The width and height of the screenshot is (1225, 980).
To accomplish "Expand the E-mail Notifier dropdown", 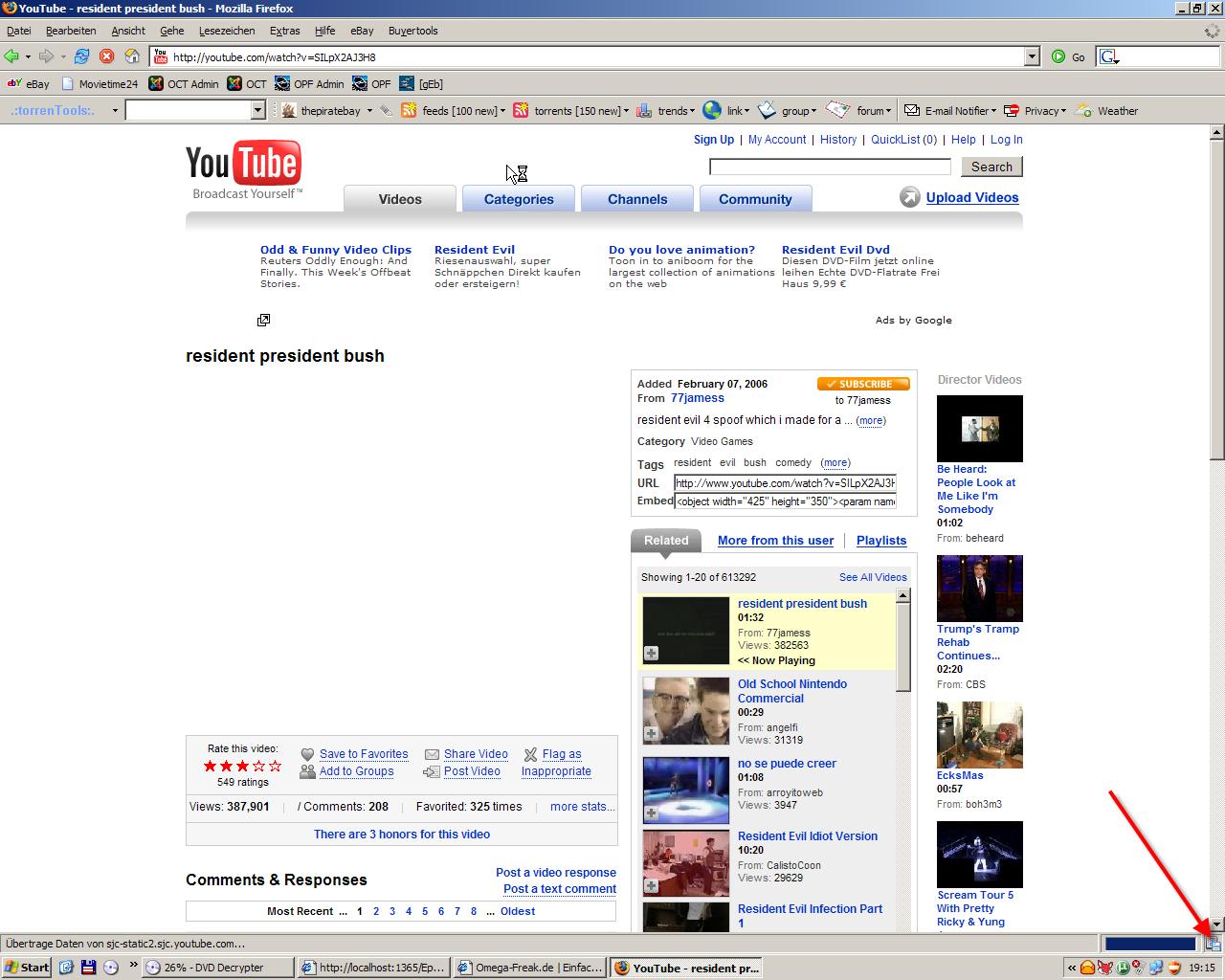I will tap(993, 111).
